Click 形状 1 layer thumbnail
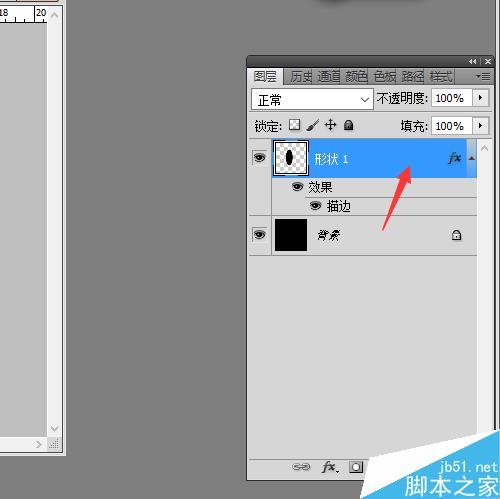 291,158
